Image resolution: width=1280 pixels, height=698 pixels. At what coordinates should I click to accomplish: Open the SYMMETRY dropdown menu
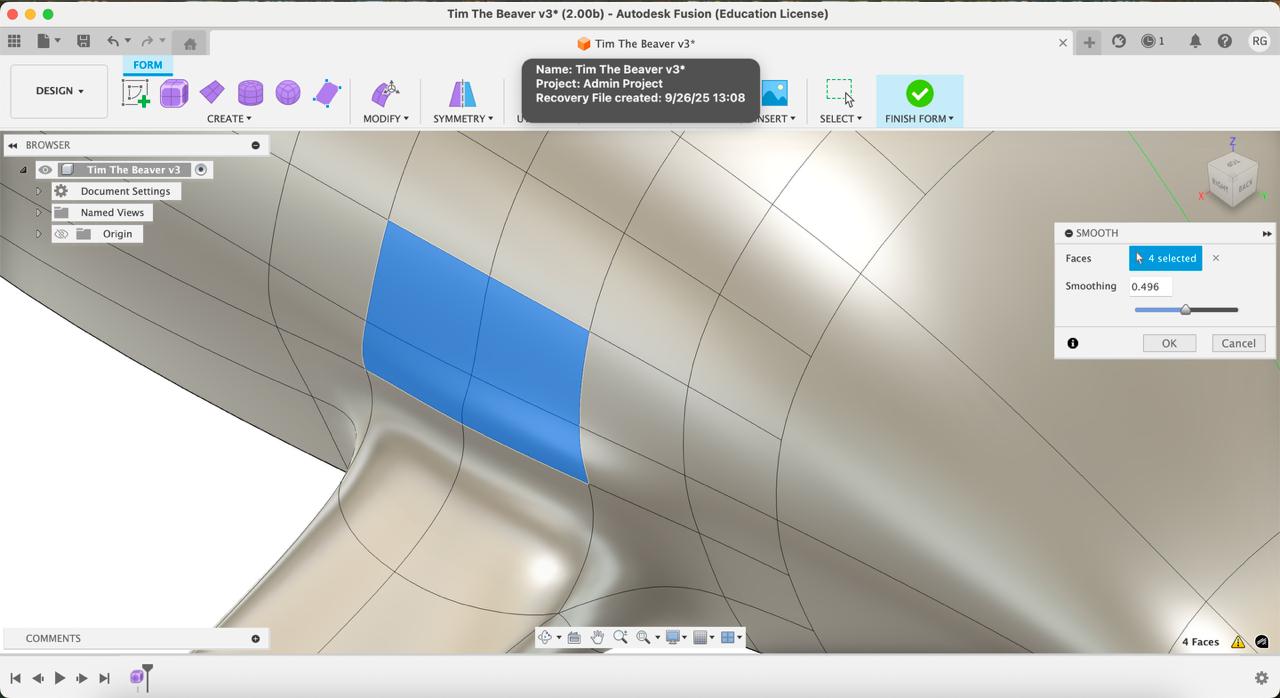coord(462,119)
